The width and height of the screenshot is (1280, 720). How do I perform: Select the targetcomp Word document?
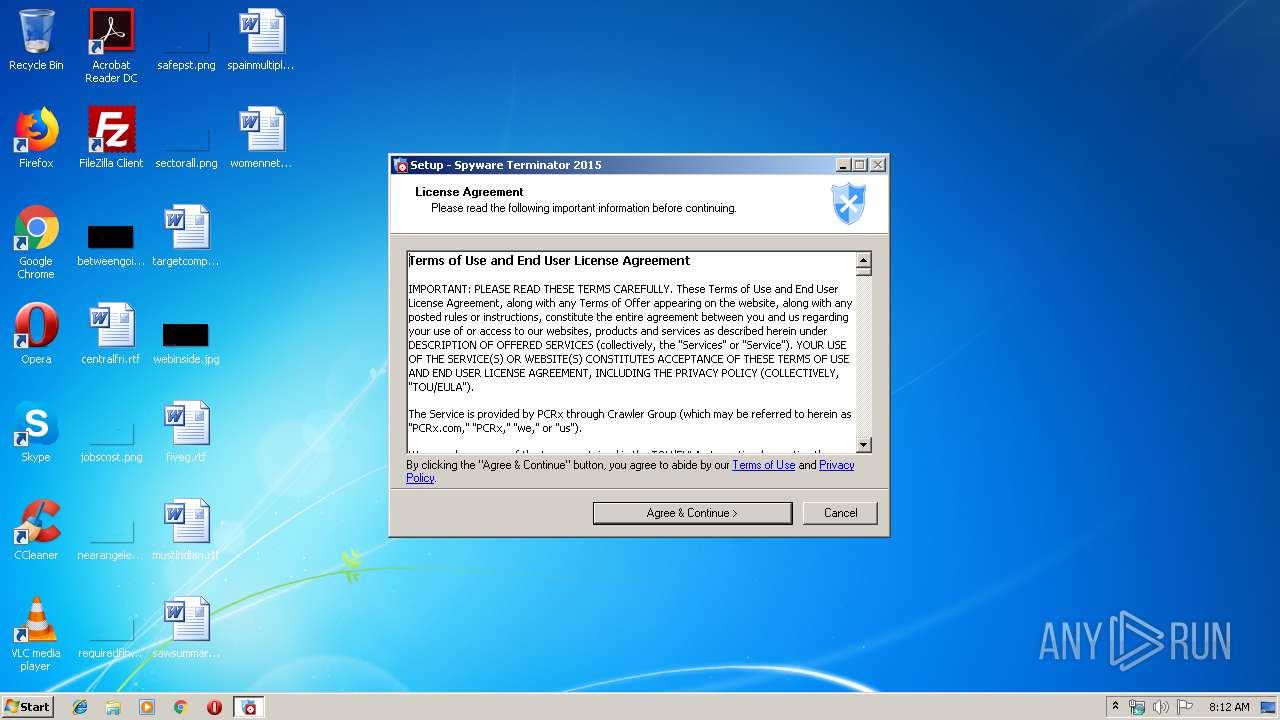pyautogui.click(x=186, y=236)
